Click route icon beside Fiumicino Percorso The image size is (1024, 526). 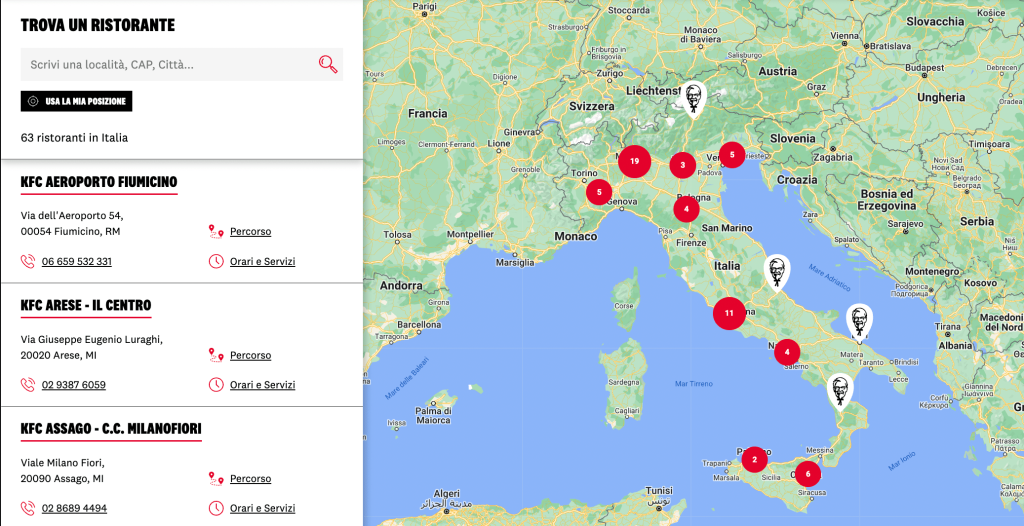click(x=216, y=231)
